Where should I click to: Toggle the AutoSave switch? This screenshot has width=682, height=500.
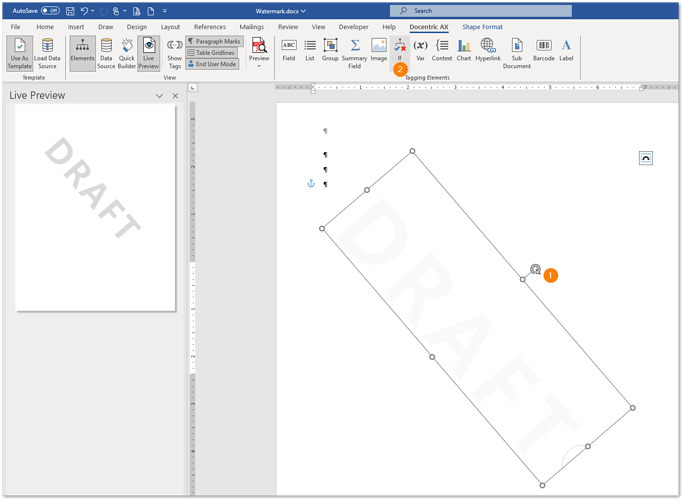[x=50, y=10]
